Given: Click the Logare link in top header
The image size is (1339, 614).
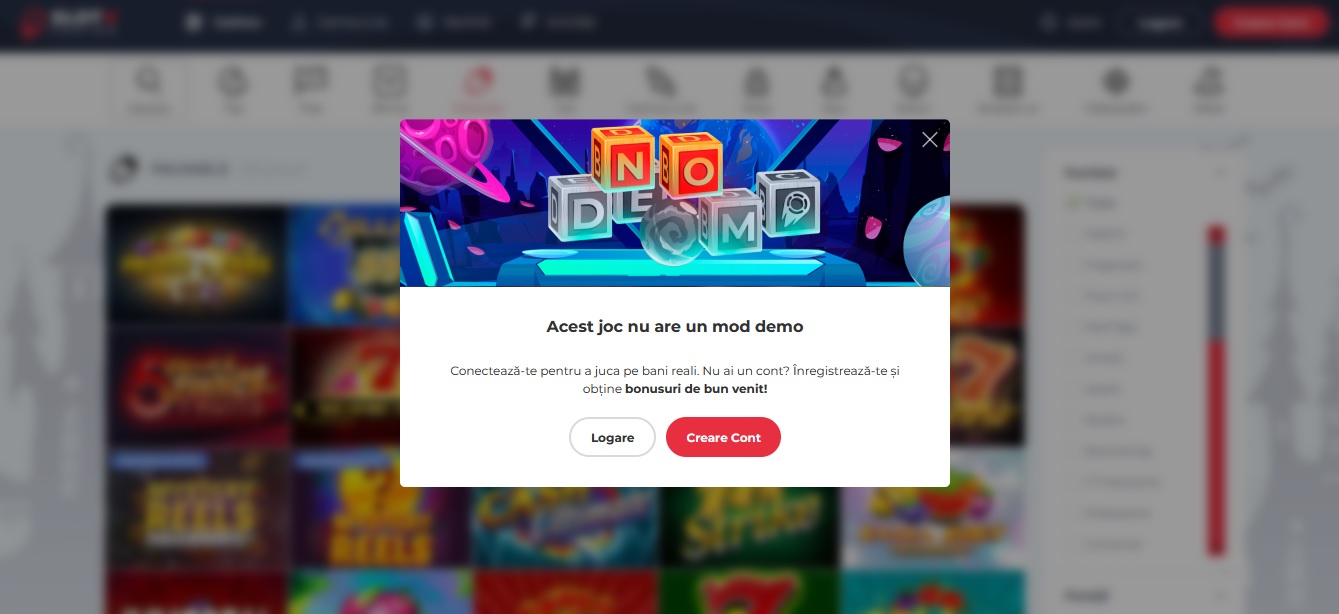Looking at the screenshot, I should tap(1159, 22).
